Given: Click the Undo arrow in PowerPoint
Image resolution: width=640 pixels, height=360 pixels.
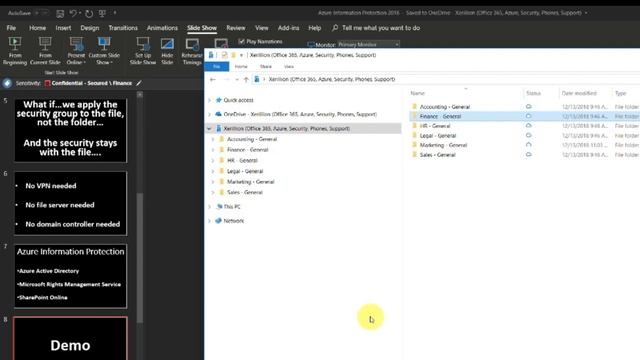Looking at the screenshot, I should pyautogui.click(x=73, y=13).
